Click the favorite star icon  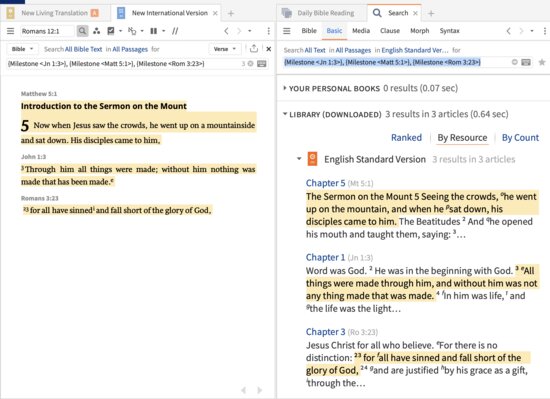point(542,62)
